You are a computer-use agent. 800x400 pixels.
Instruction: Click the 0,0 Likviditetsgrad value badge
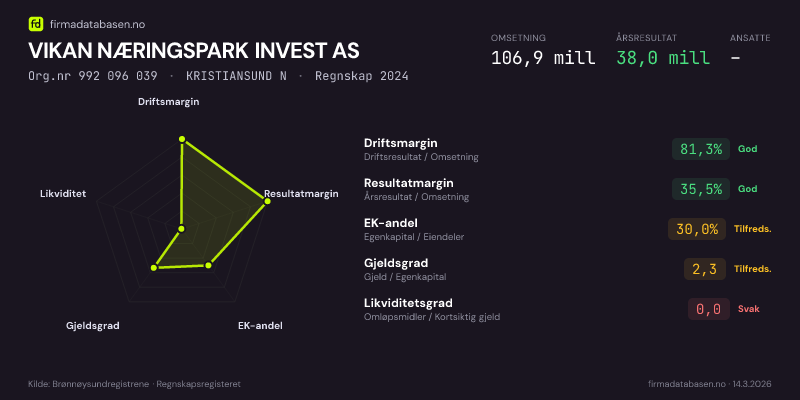pyautogui.click(x=708, y=309)
